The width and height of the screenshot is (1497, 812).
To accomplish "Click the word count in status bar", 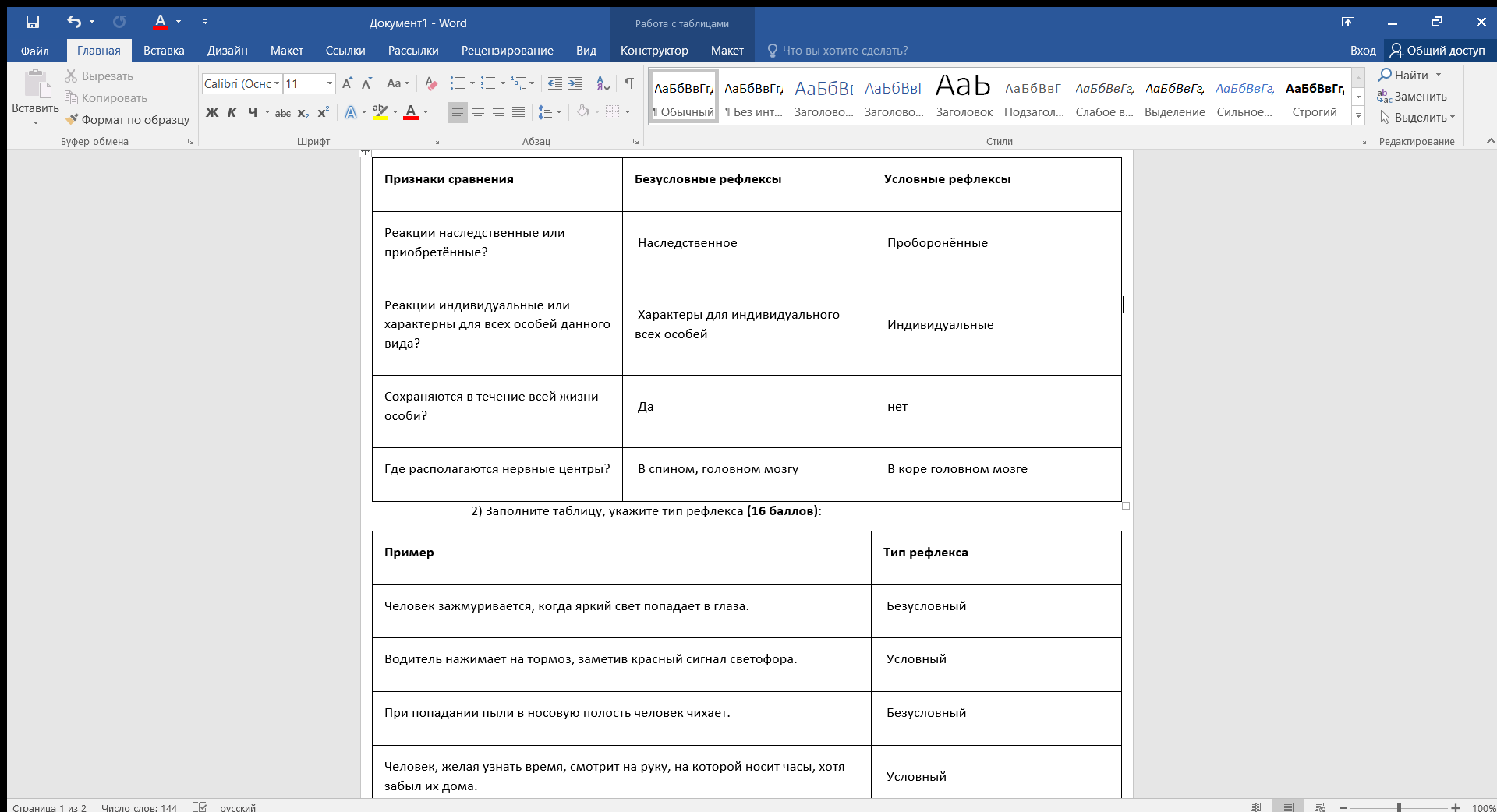I will [x=139, y=807].
